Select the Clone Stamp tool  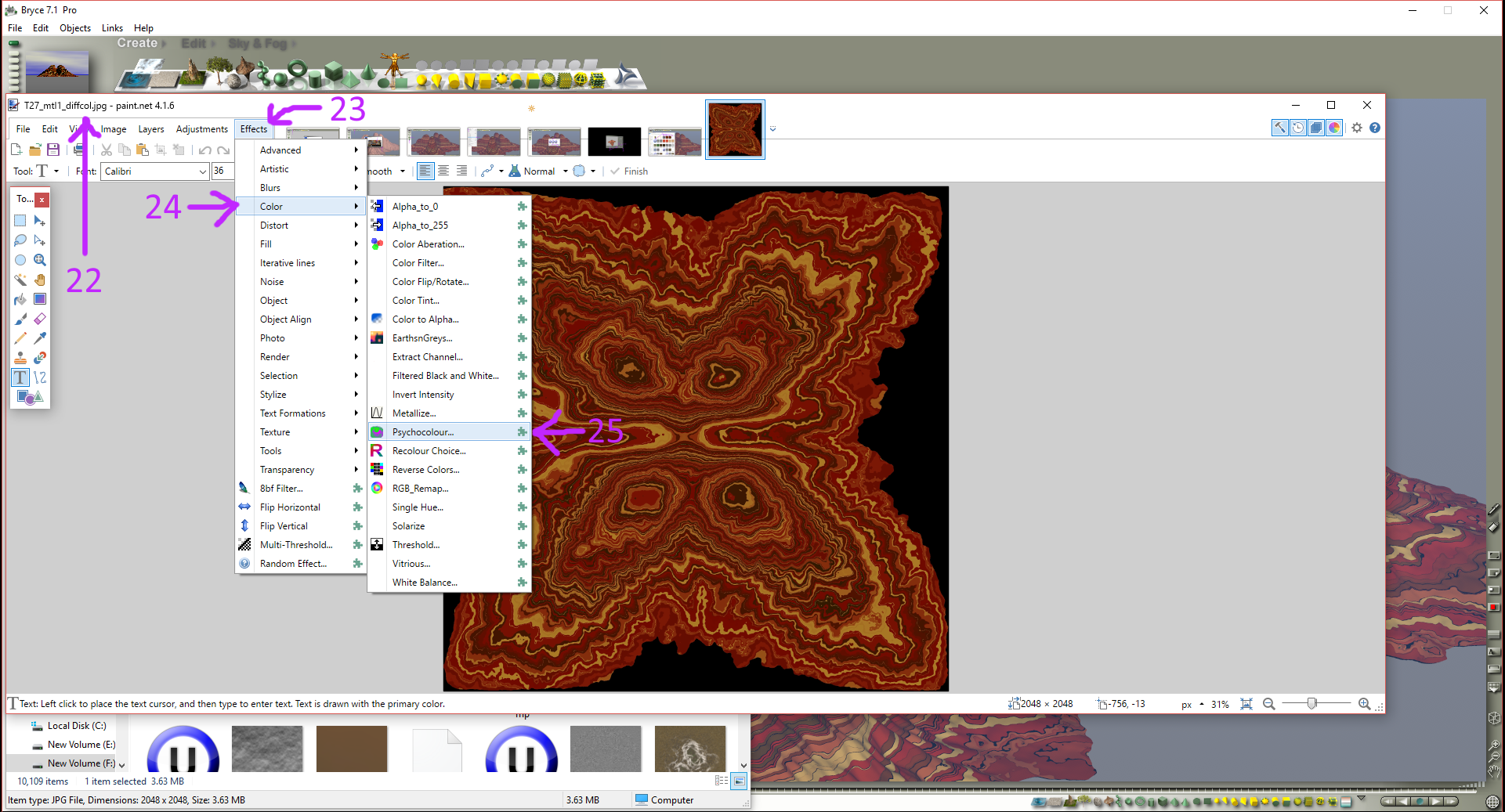20,358
